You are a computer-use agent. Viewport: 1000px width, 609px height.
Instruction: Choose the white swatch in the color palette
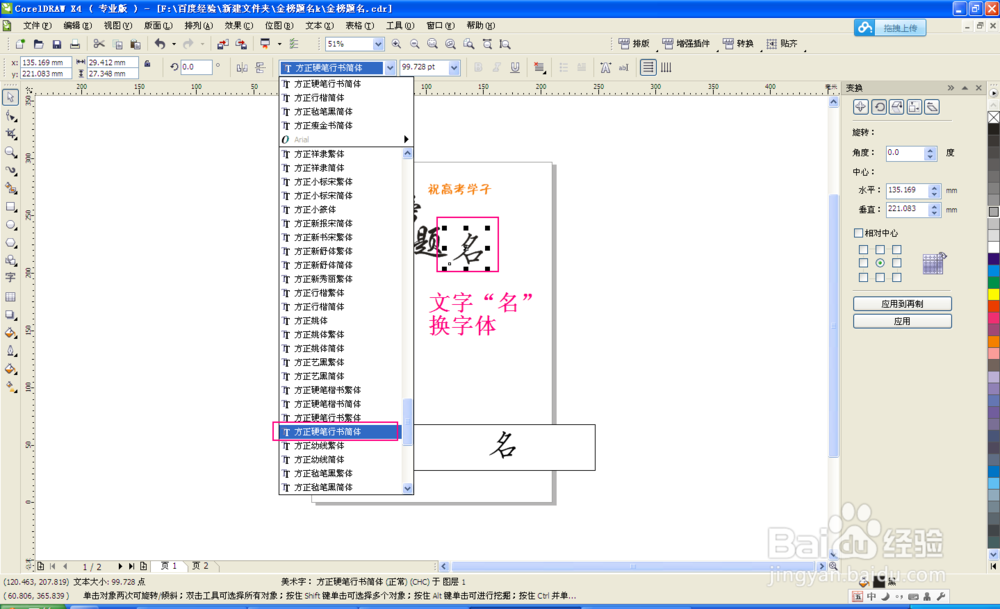click(x=994, y=247)
